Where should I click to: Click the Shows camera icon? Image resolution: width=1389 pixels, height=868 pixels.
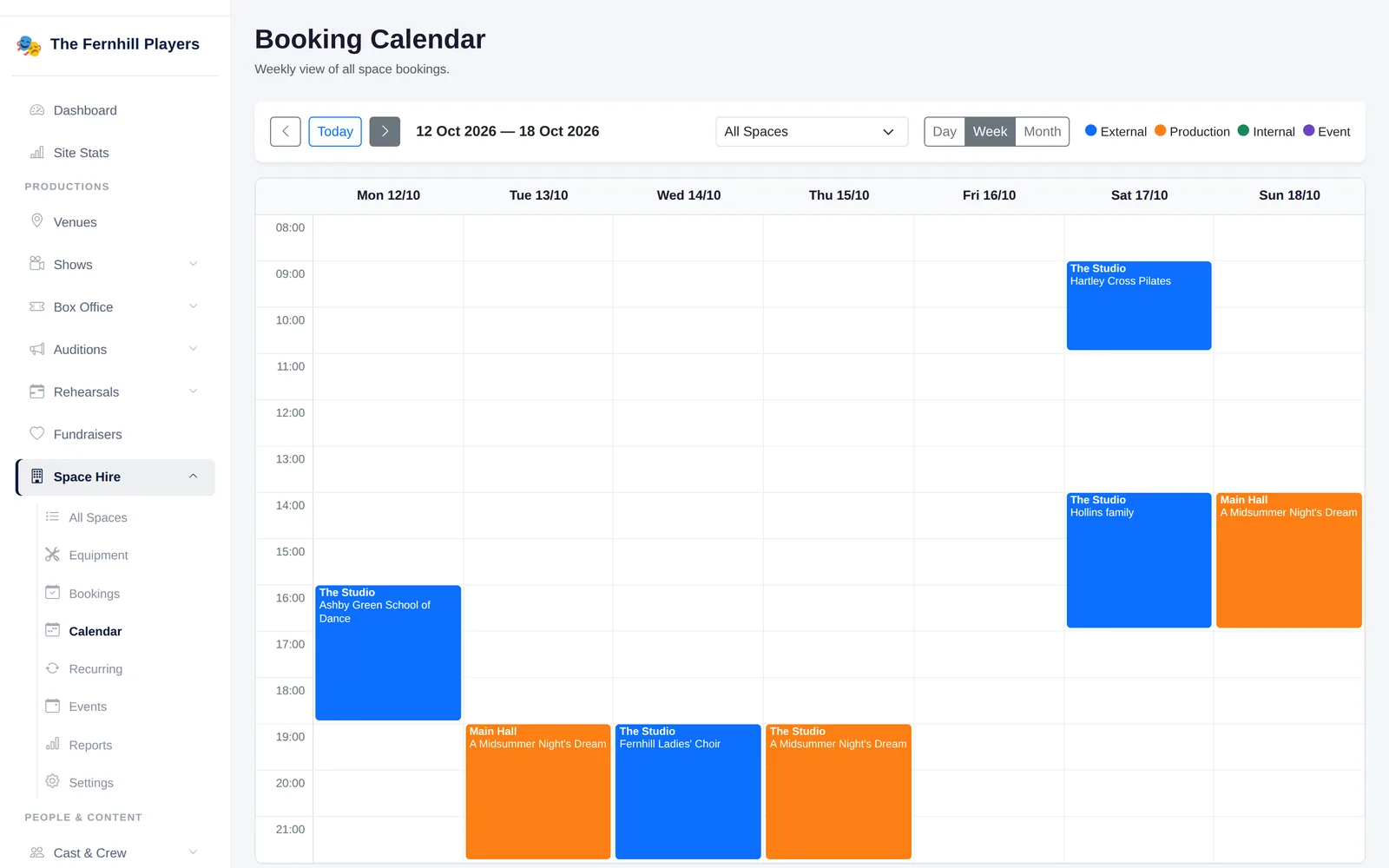(x=36, y=264)
